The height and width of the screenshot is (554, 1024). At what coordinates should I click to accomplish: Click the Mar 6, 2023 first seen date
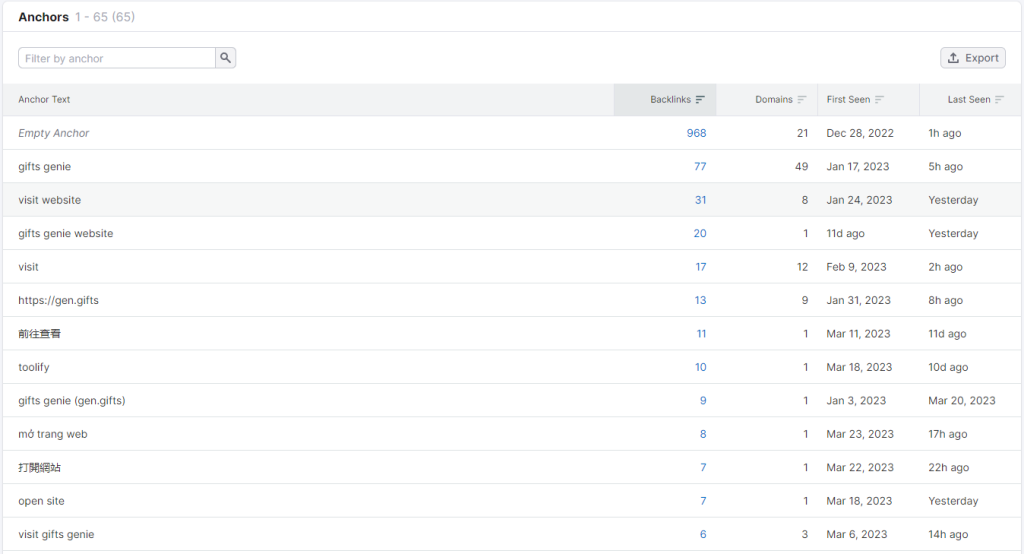click(857, 534)
